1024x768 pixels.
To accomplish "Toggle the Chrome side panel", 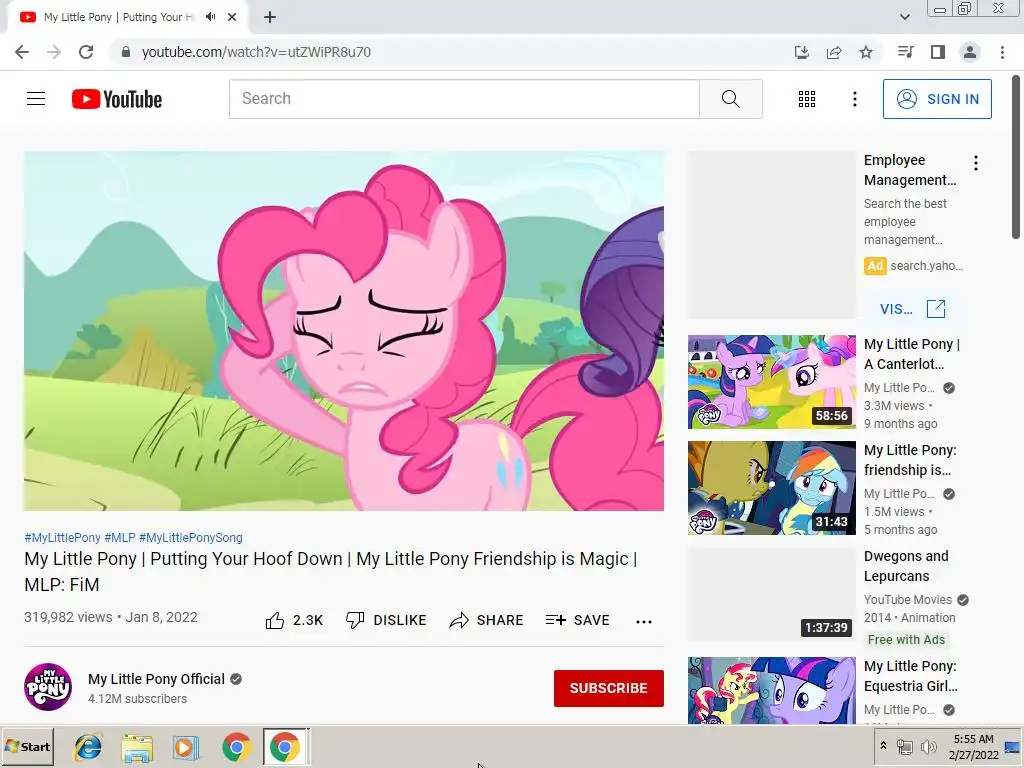I will pos(938,52).
